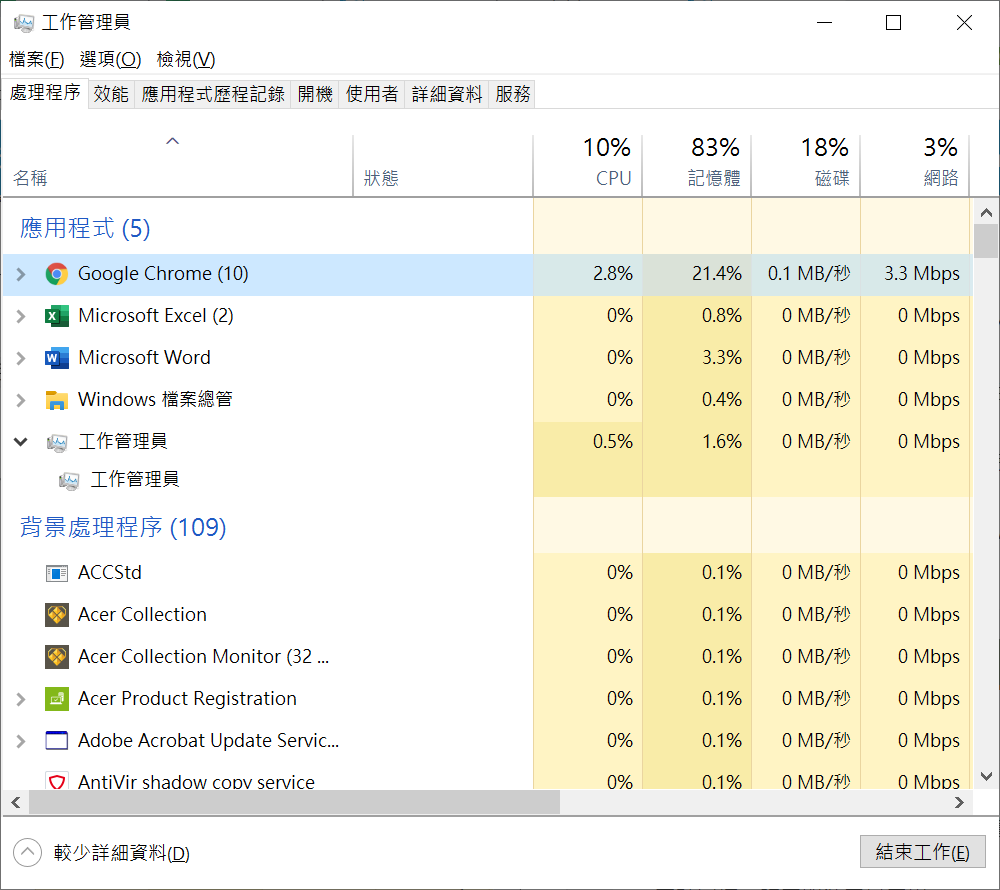Sort by the 記憶體 column header
The height and width of the screenshot is (890, 1000).
pyautogui.click(x=696, y=166)
